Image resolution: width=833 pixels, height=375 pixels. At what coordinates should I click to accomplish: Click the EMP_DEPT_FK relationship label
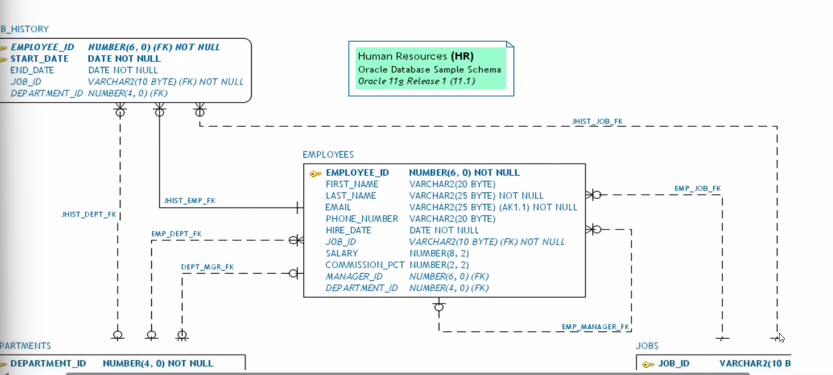tap(176, 234)
